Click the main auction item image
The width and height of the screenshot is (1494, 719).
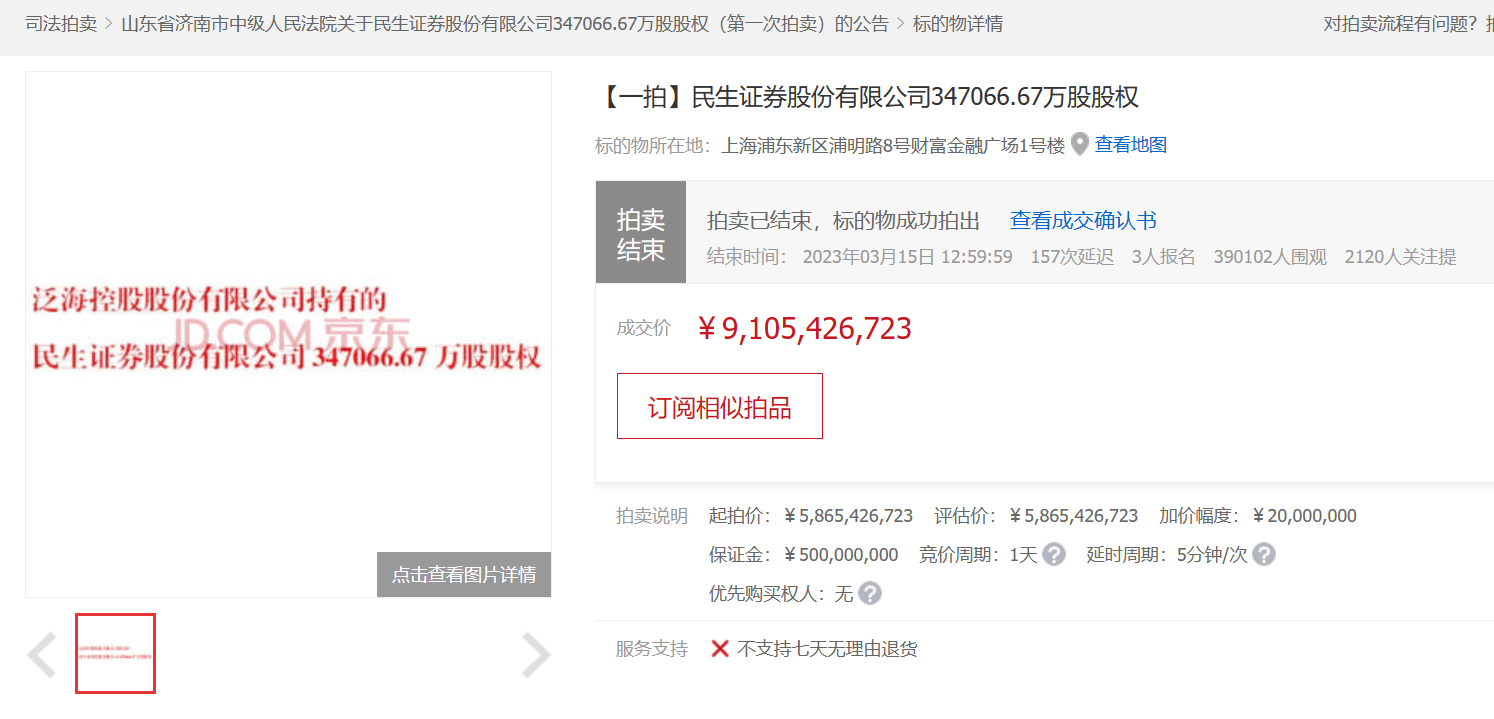tap(288, 334)
